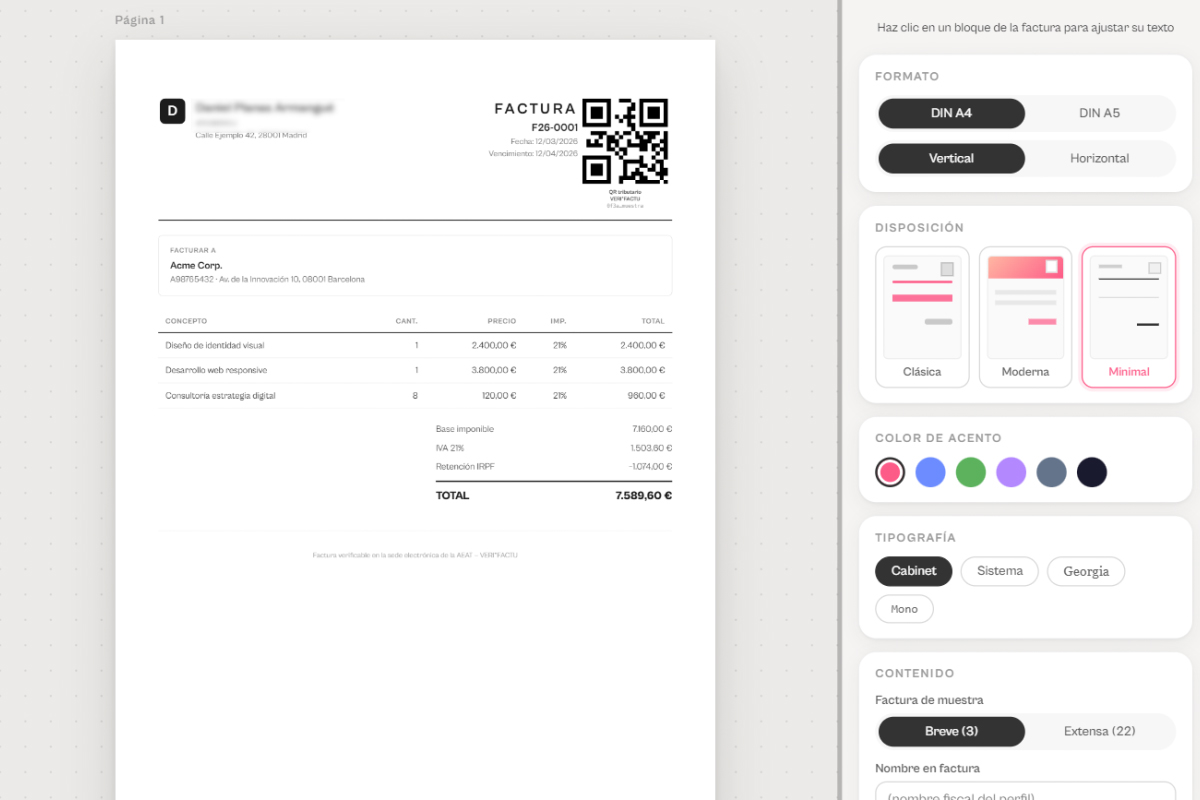Switch sample invoice to Extensa (22)
The width and height of the screenshot is (1200, 800).
1099,731
